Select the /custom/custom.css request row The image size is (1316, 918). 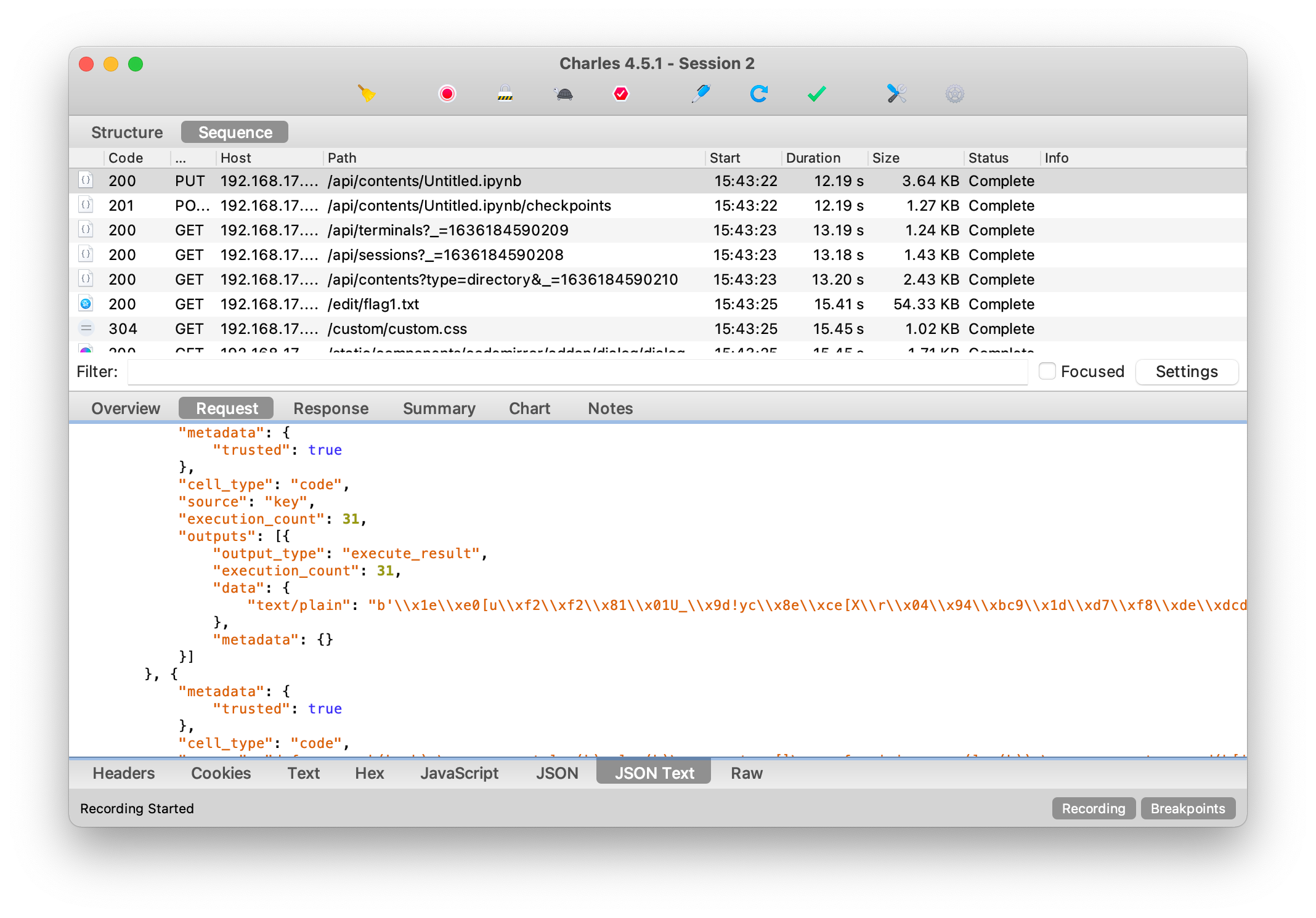pos(658,328)
